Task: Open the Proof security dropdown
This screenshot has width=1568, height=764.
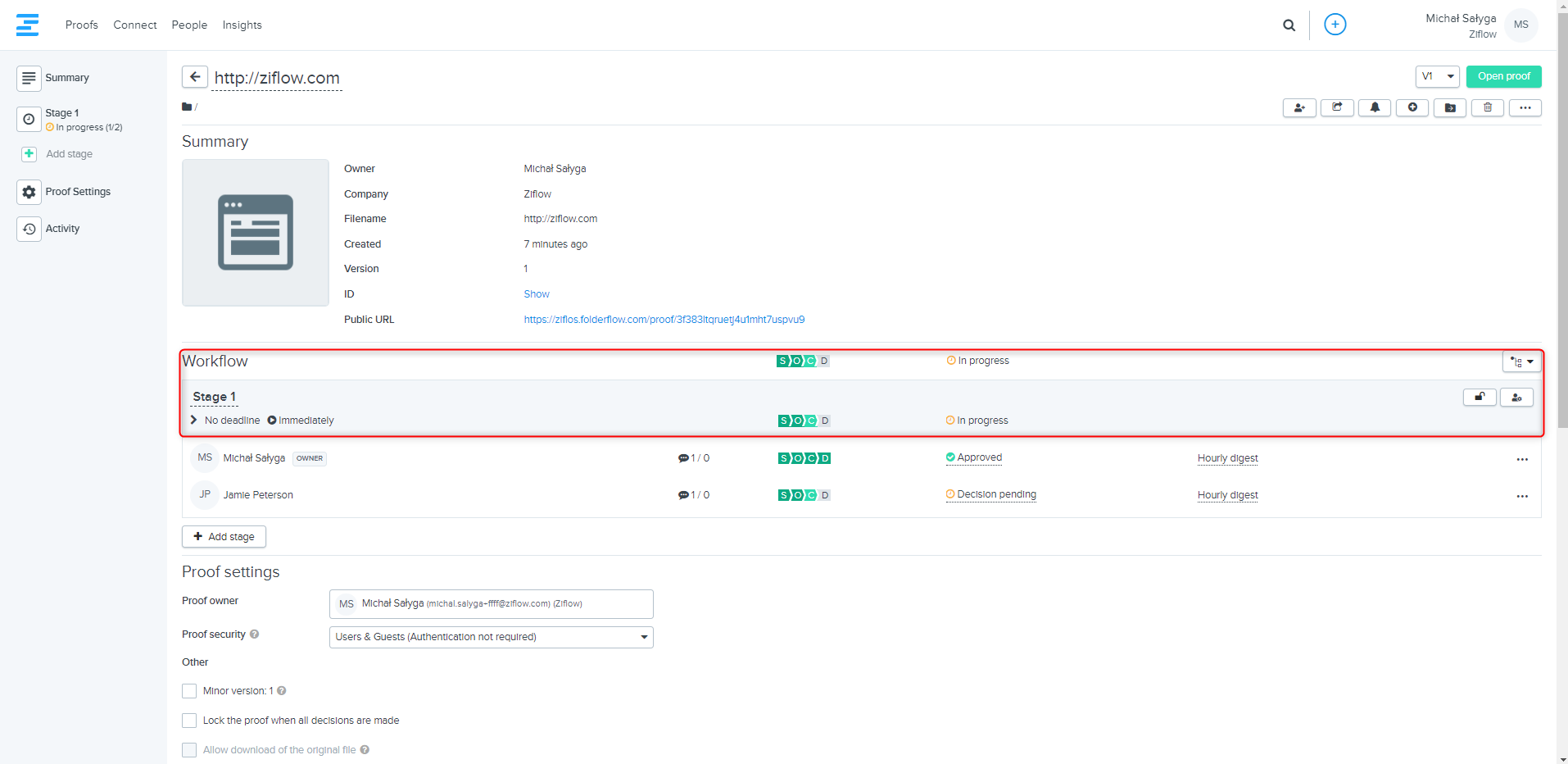Action: pyautogui.click(x=491, y=637)
